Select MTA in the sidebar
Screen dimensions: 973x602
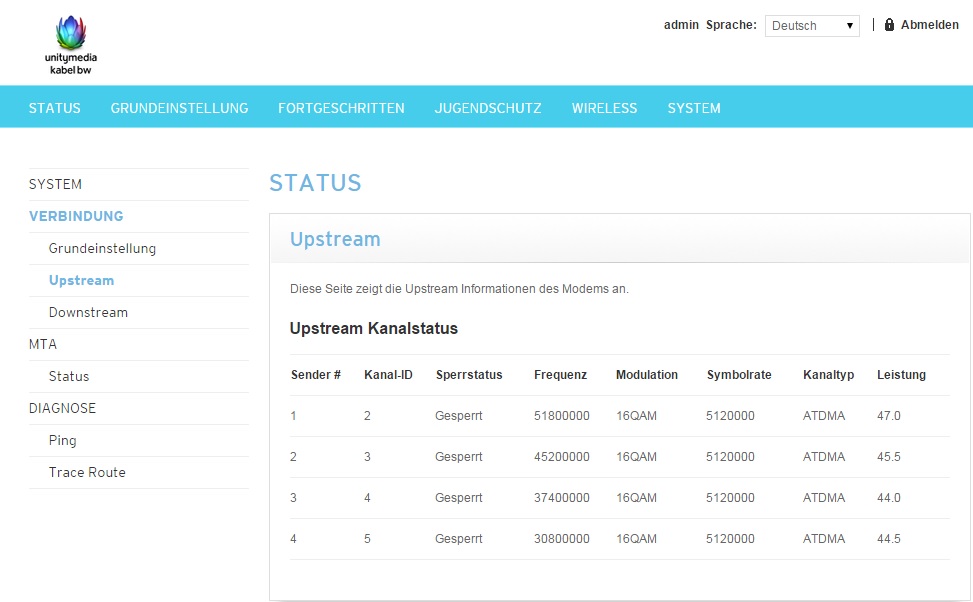point(43,344)
